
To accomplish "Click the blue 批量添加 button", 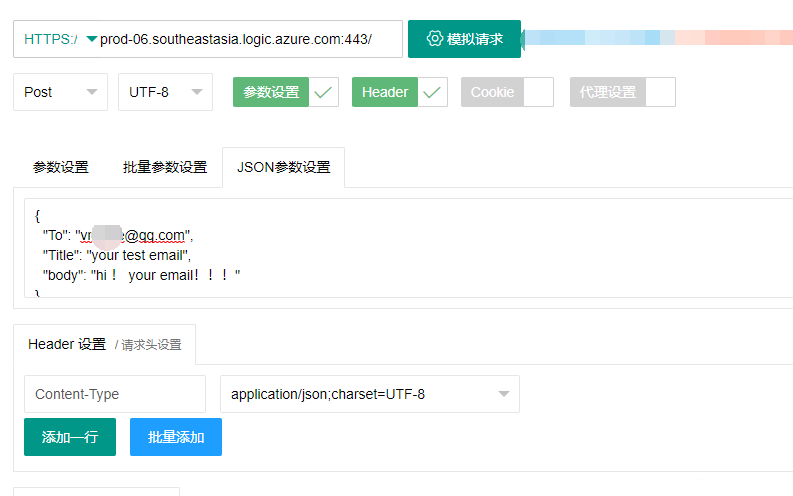I will [x=176, y=437].
